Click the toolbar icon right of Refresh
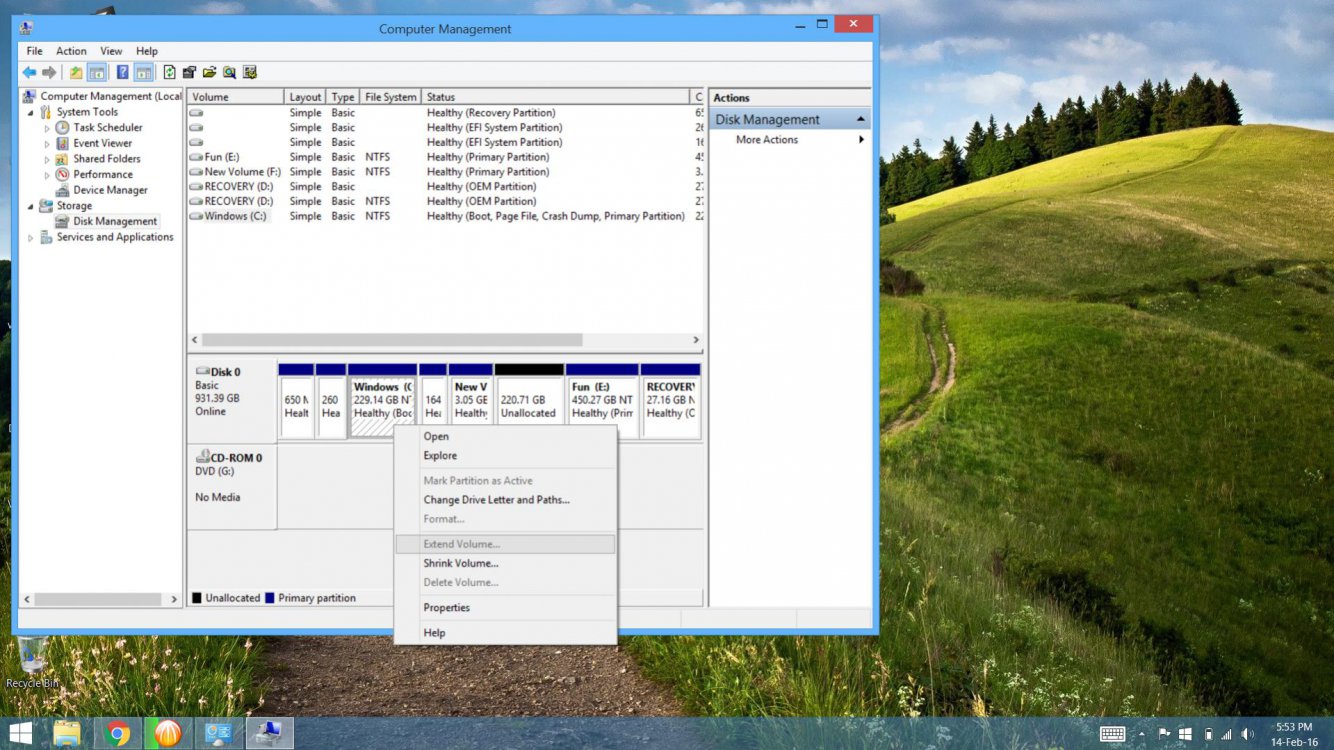The image size is (1334, 750). click(x=190, y=72)
